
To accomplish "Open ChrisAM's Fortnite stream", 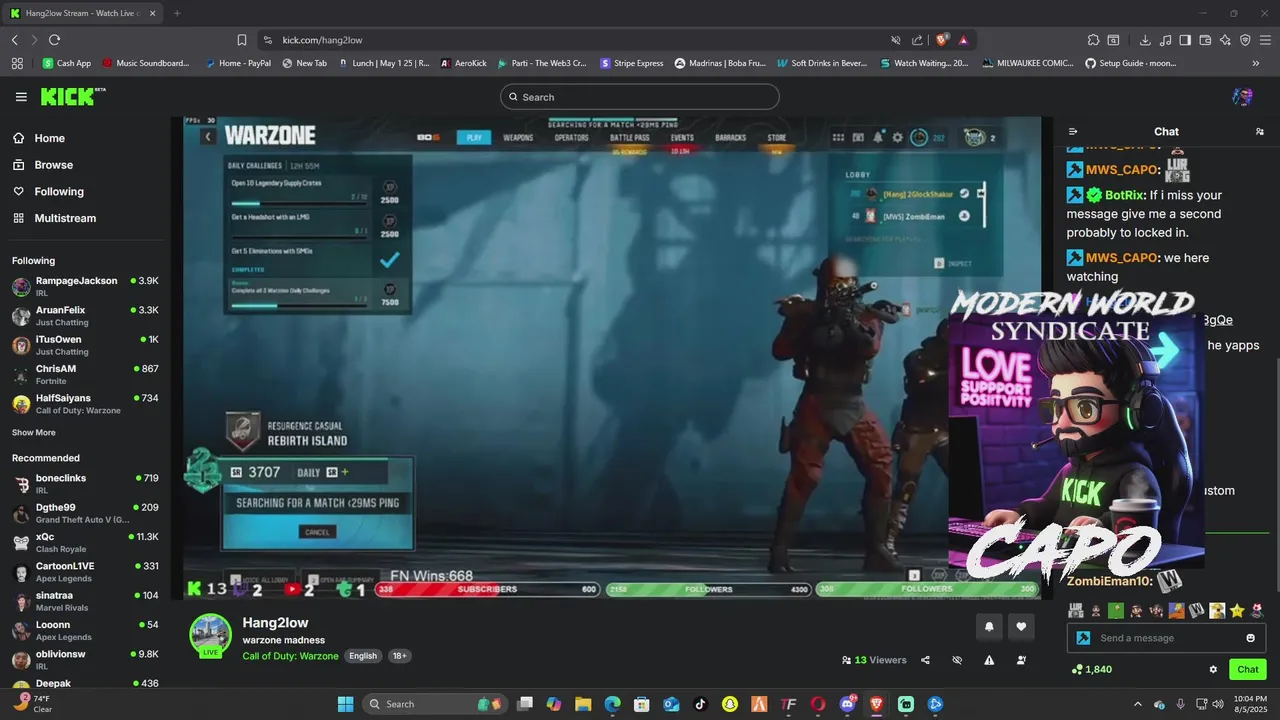I will 85,374.
